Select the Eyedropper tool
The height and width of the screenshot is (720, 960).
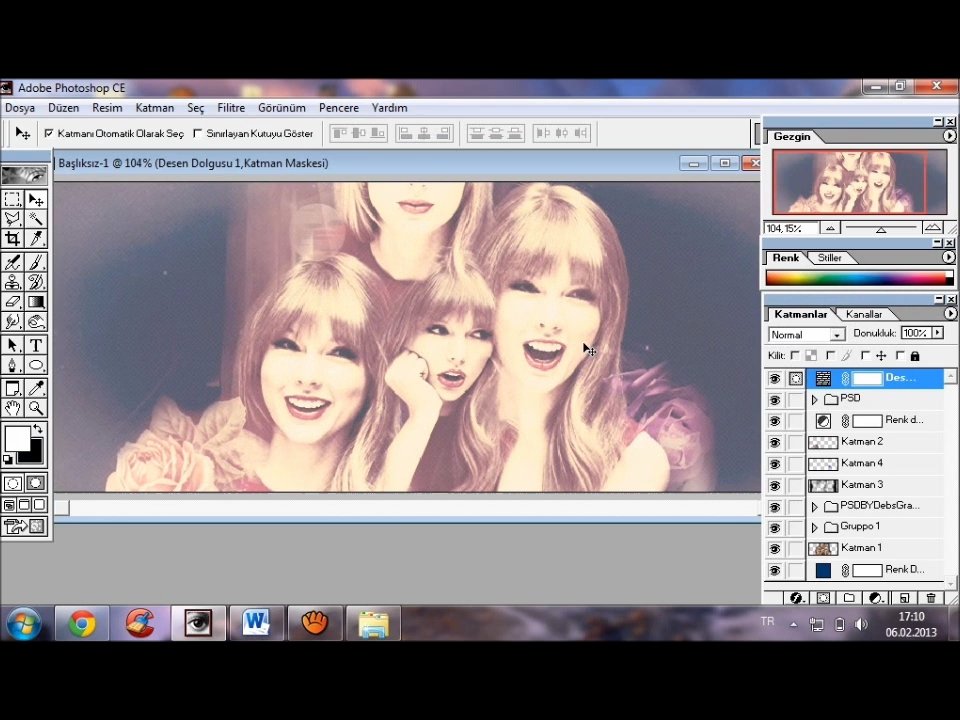(x=36, y=388)
